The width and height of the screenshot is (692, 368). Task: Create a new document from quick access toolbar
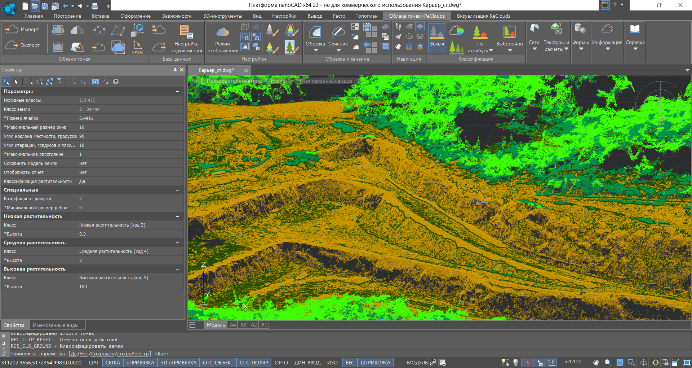pos(25,6)
